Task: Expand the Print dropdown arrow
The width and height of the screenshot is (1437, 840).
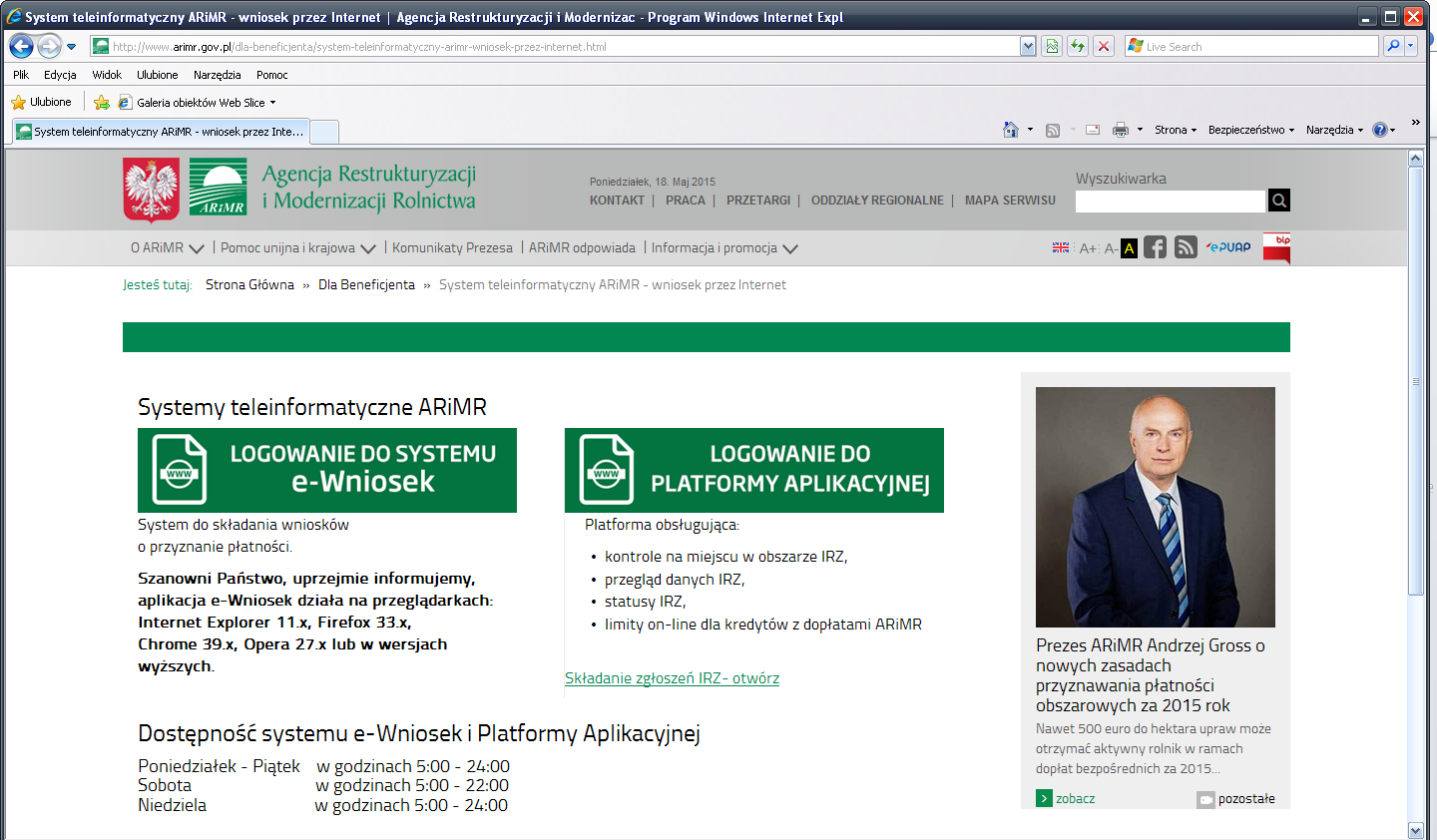Action: 1140,130
